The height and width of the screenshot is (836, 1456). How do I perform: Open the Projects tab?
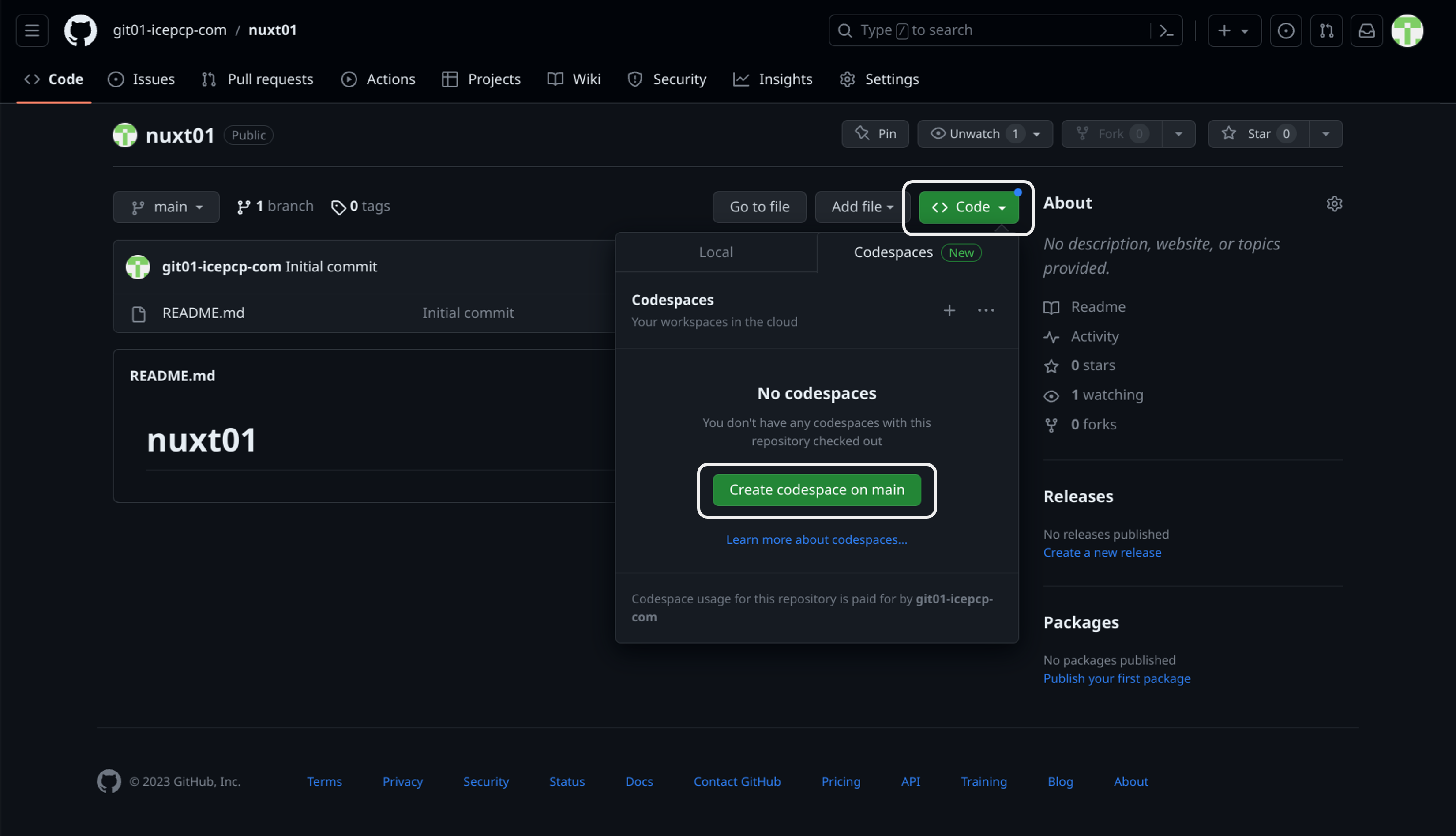[x=481, y=79]
